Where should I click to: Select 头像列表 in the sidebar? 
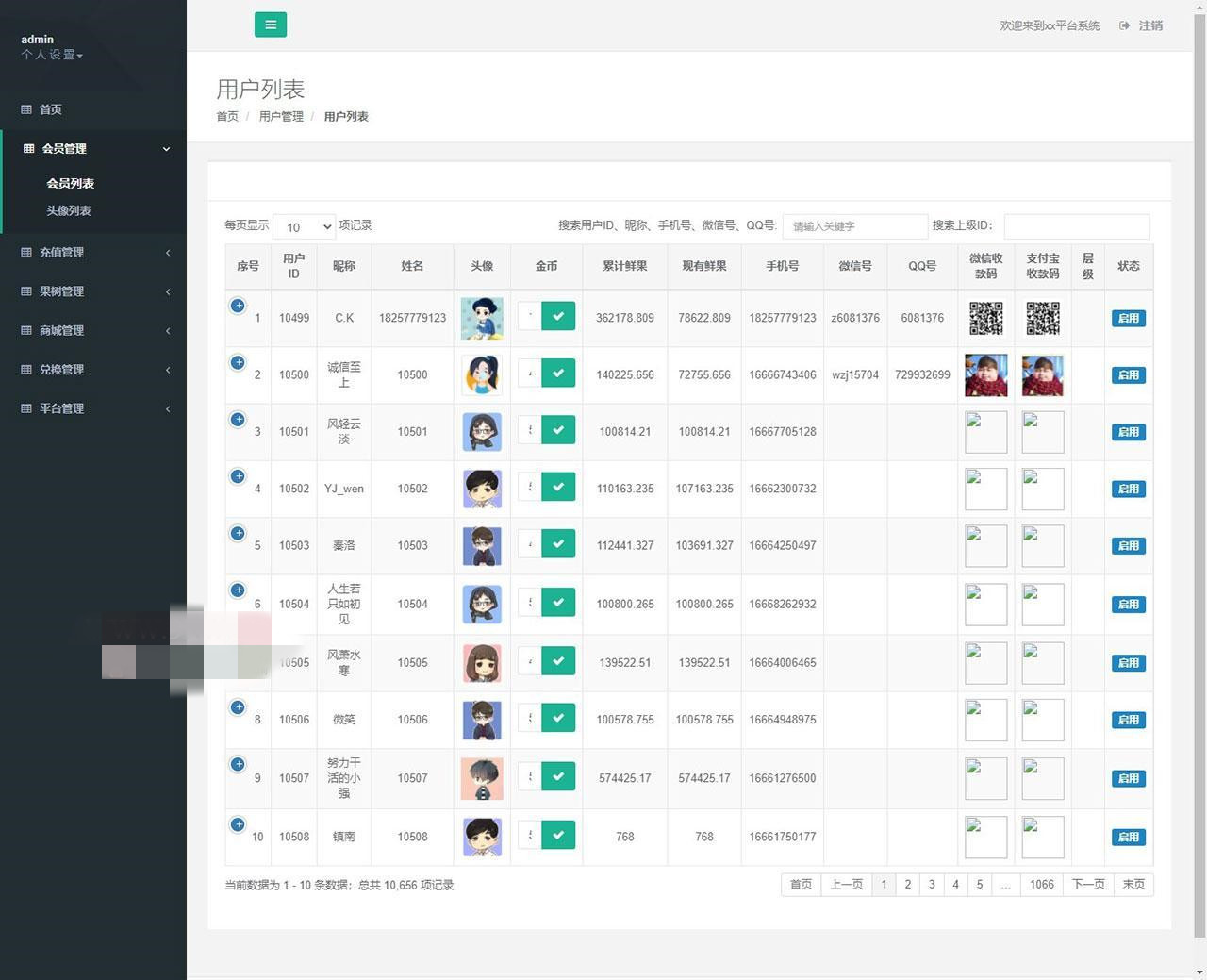(x=69, y=211)
